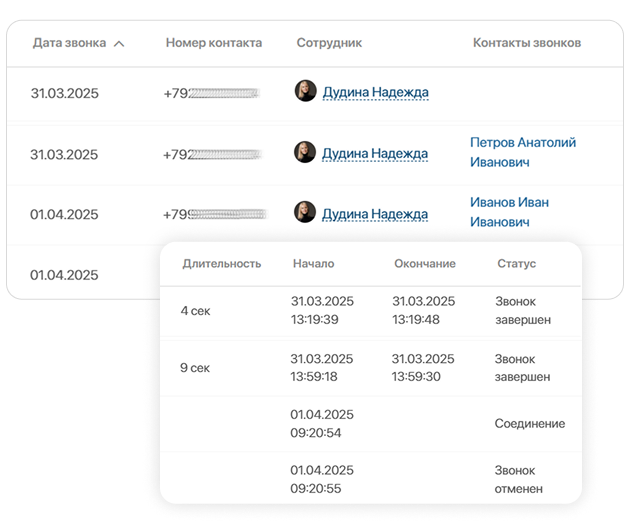Screen dimensions: 632x524
Task: Click Звонок завершен status in 9 сек row
Action: click(x=522, y=368)
